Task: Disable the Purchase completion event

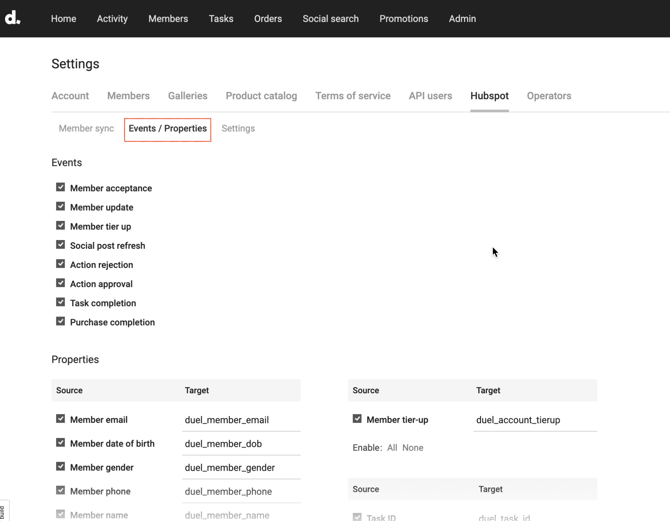Action: pos(61,321)
